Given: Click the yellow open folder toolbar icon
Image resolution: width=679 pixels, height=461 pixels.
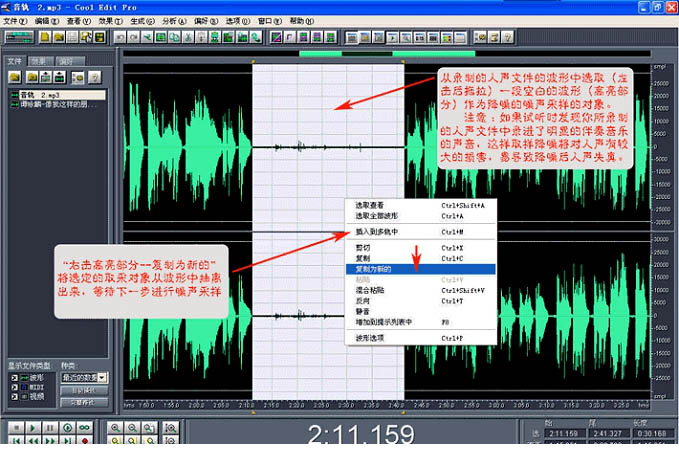Looking at the screenshot, I should 58,38.
